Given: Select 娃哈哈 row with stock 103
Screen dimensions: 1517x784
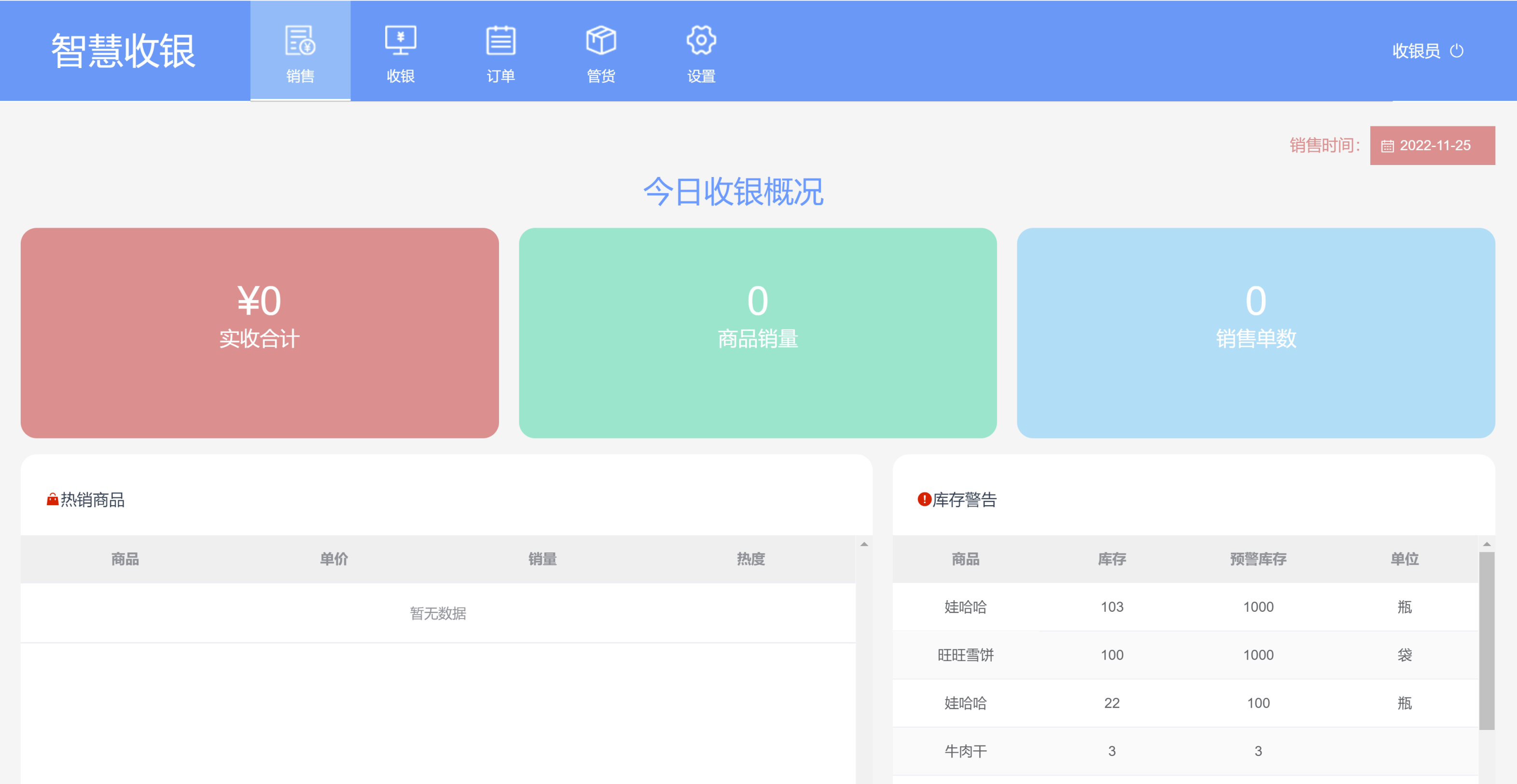Looking at the screenshot, I should (1185, 607).
